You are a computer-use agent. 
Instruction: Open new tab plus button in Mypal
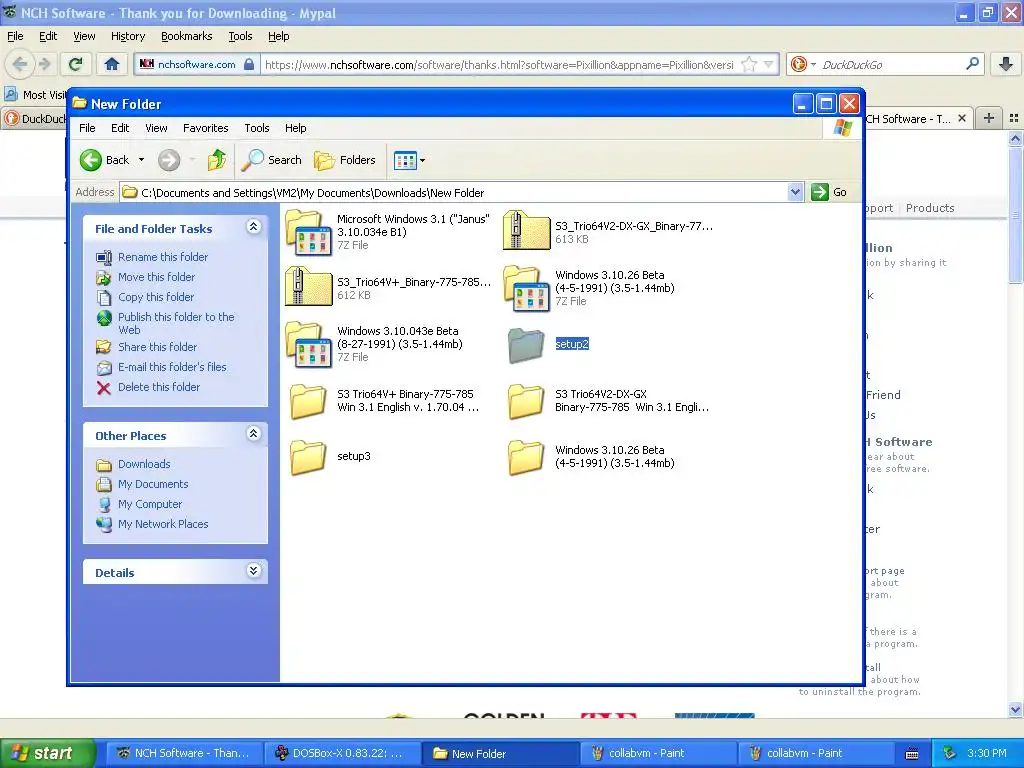(989, 118)
